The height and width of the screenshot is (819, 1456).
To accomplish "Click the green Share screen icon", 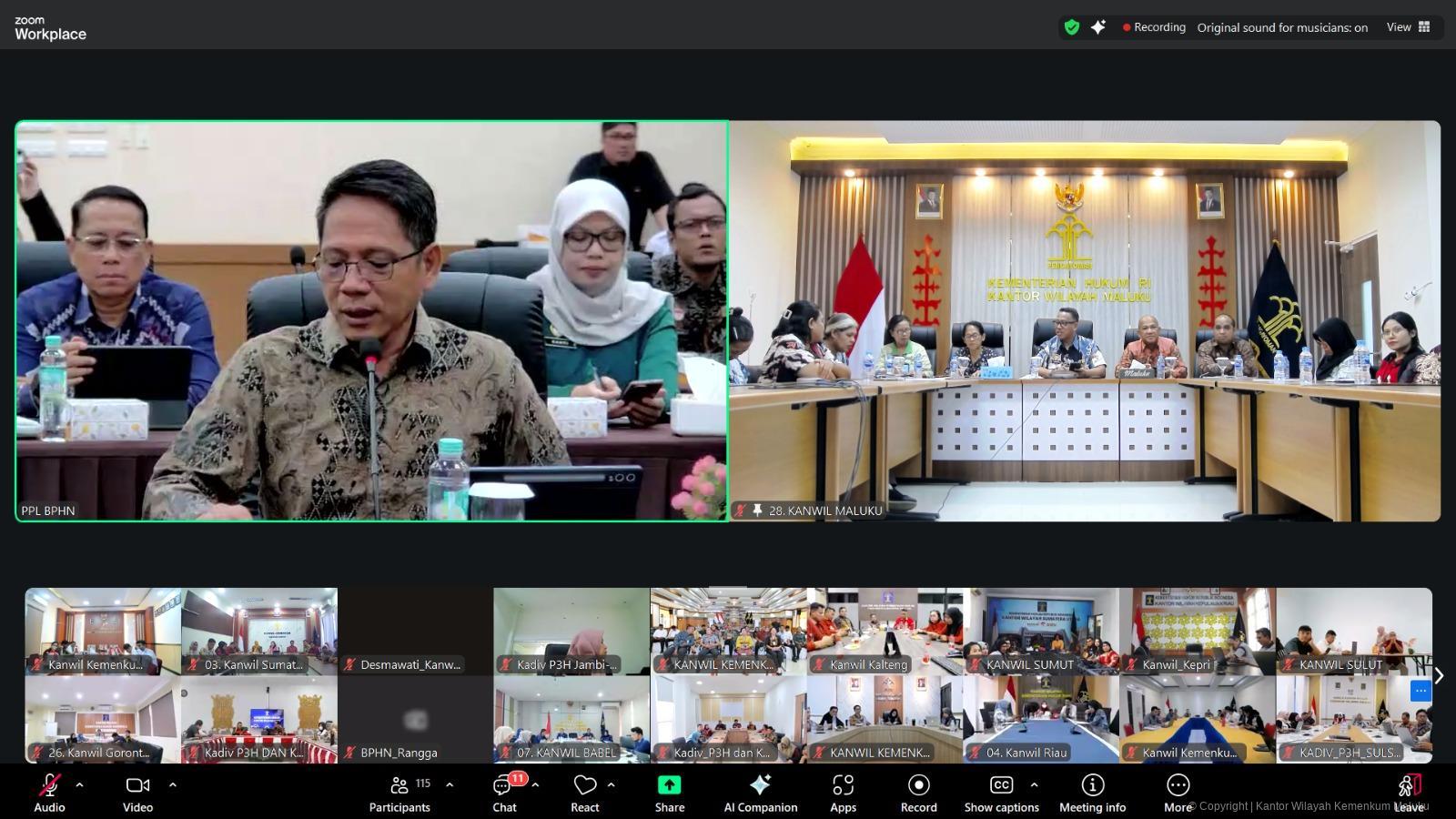I will [669, 785].
